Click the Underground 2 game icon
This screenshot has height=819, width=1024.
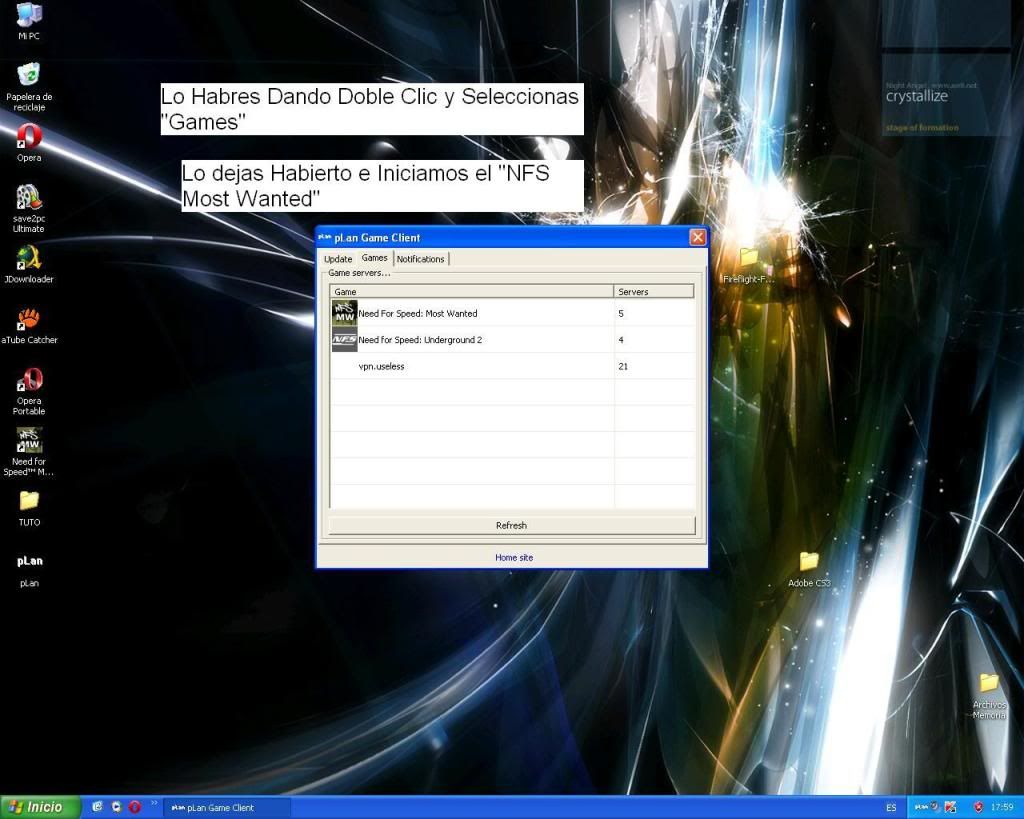344,340
